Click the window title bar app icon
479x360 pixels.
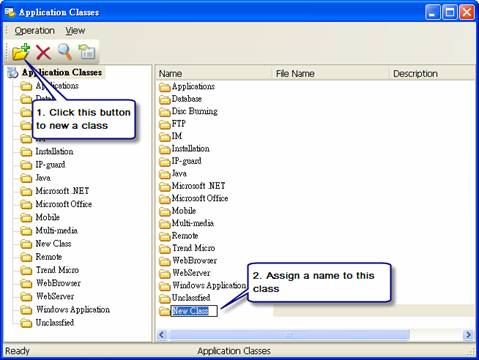10,12
